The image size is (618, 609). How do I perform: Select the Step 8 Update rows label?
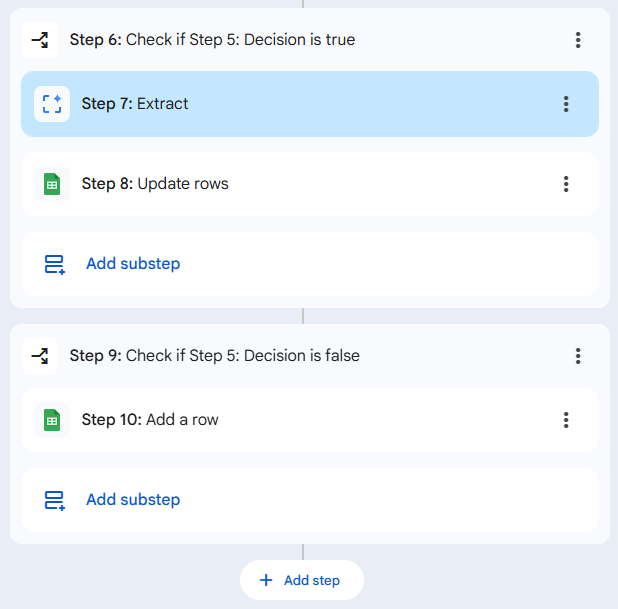point(155,184)
